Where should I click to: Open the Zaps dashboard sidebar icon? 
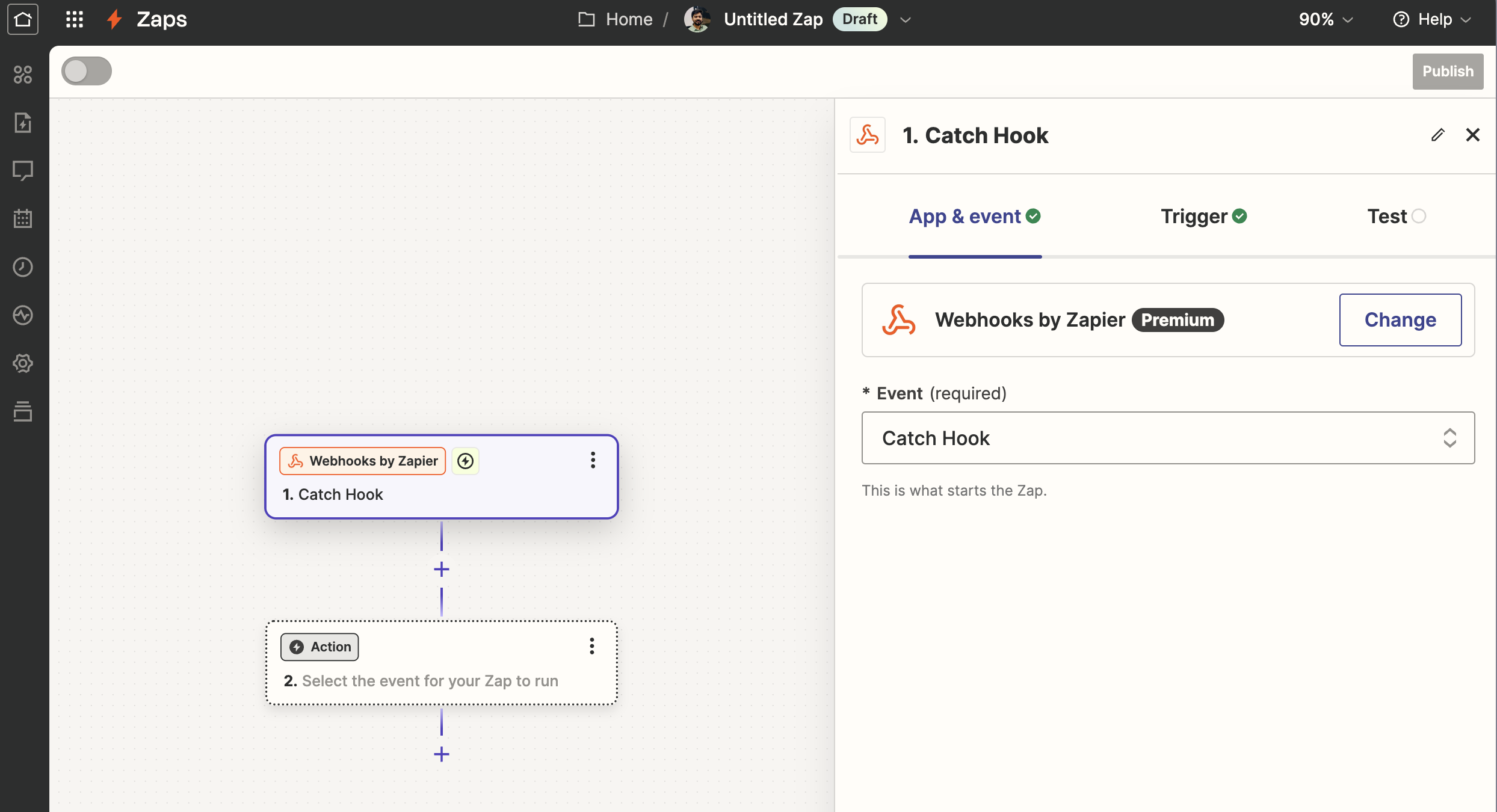click(x=23, y=75)
